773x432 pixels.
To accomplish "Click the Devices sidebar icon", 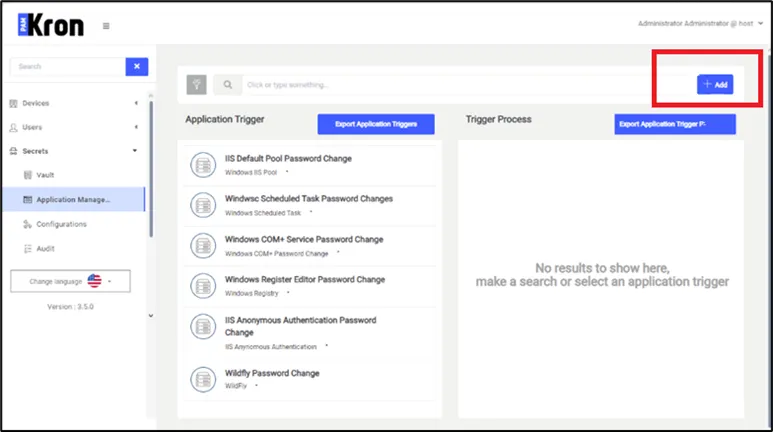I will coord(13,103).
